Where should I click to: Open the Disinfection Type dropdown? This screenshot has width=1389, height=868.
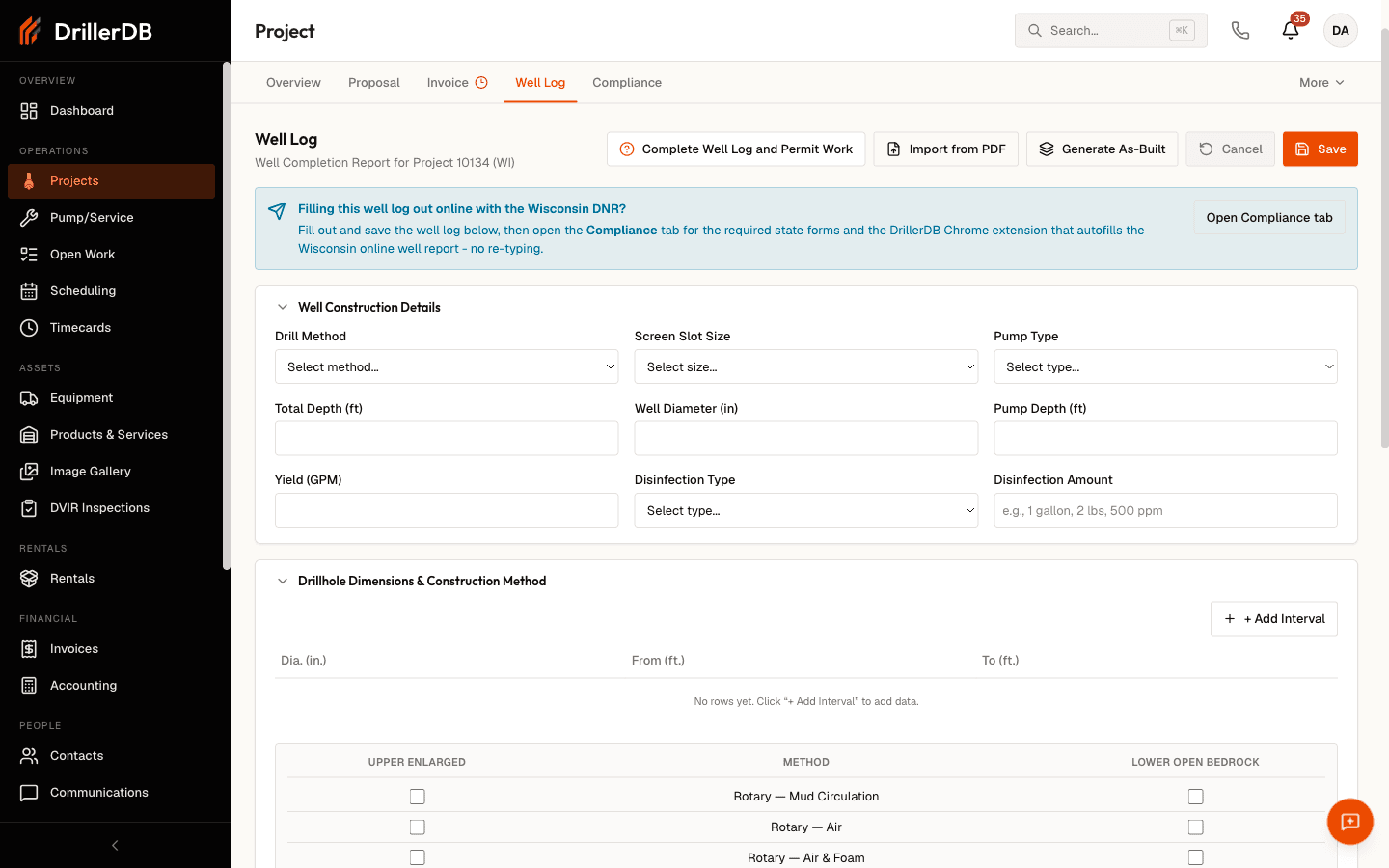tap(806, 510)
